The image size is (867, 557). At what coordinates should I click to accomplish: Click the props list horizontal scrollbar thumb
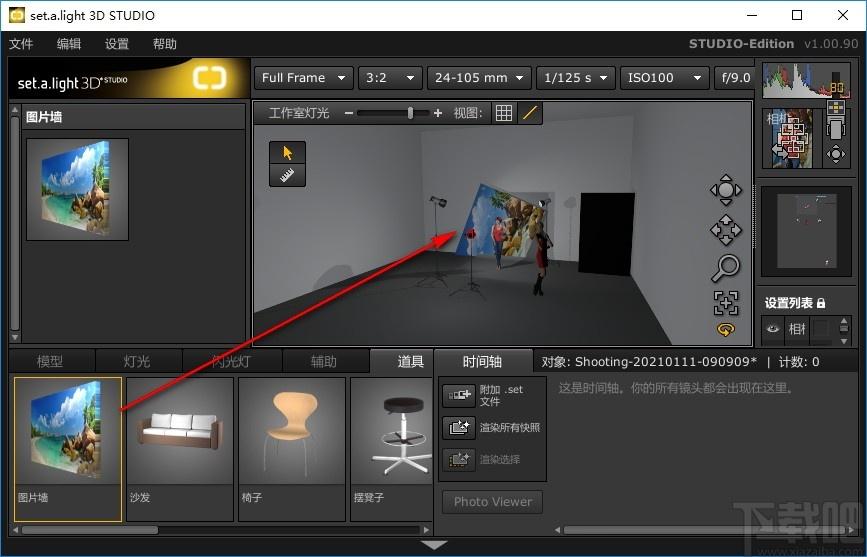pyautogui.click(x=90, y=530)
